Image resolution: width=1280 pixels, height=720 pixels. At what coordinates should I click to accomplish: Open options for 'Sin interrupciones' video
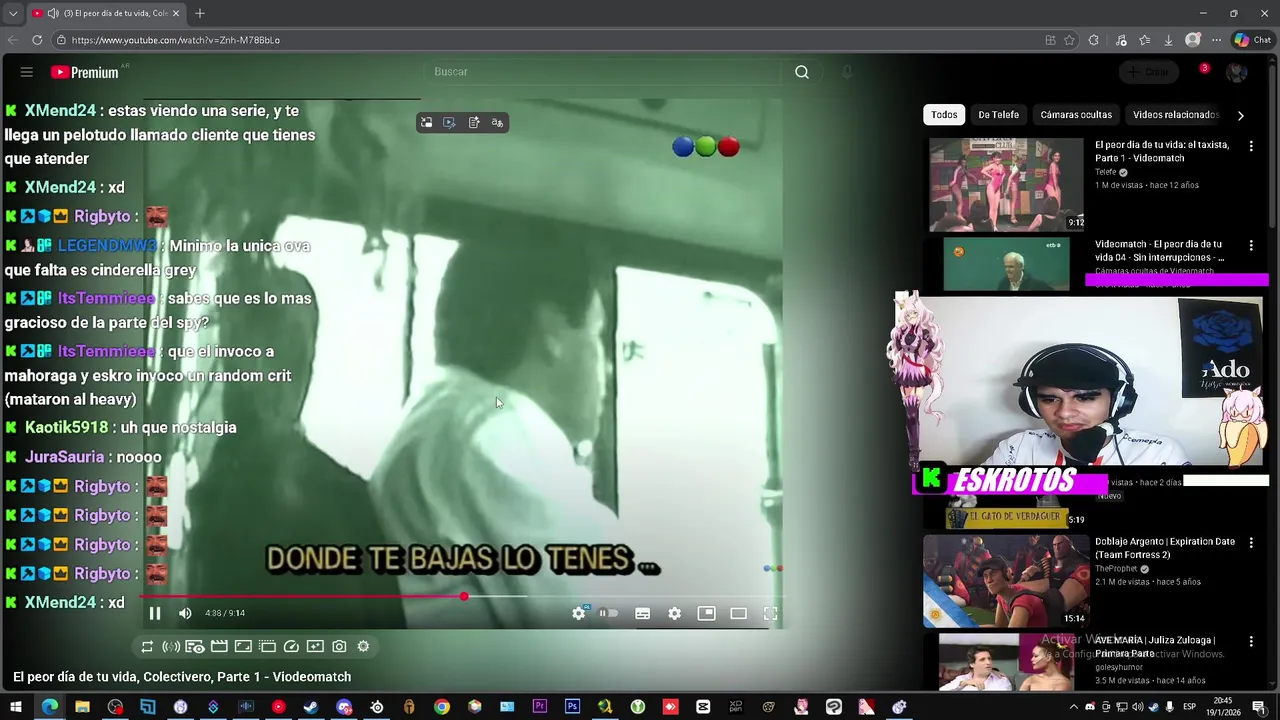click(1251, 245)
